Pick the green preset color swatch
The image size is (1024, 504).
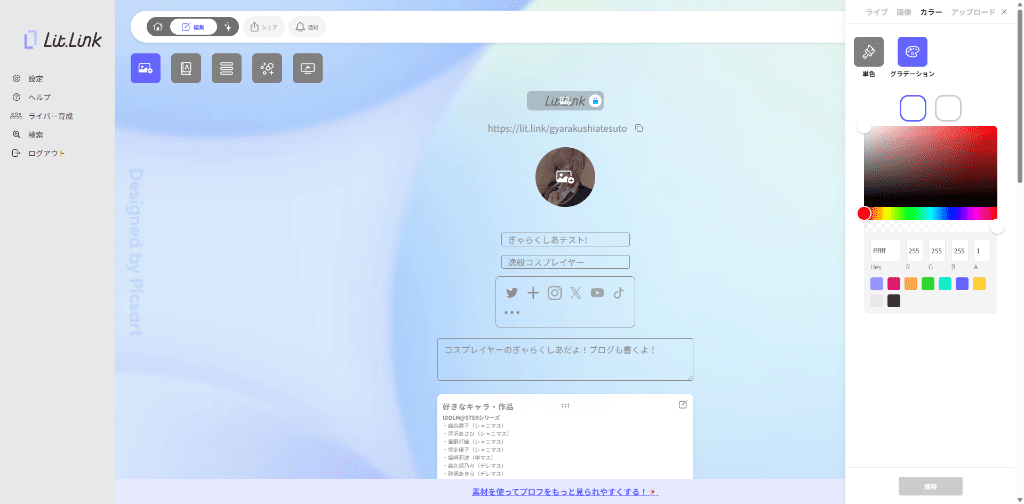(928, 284)
